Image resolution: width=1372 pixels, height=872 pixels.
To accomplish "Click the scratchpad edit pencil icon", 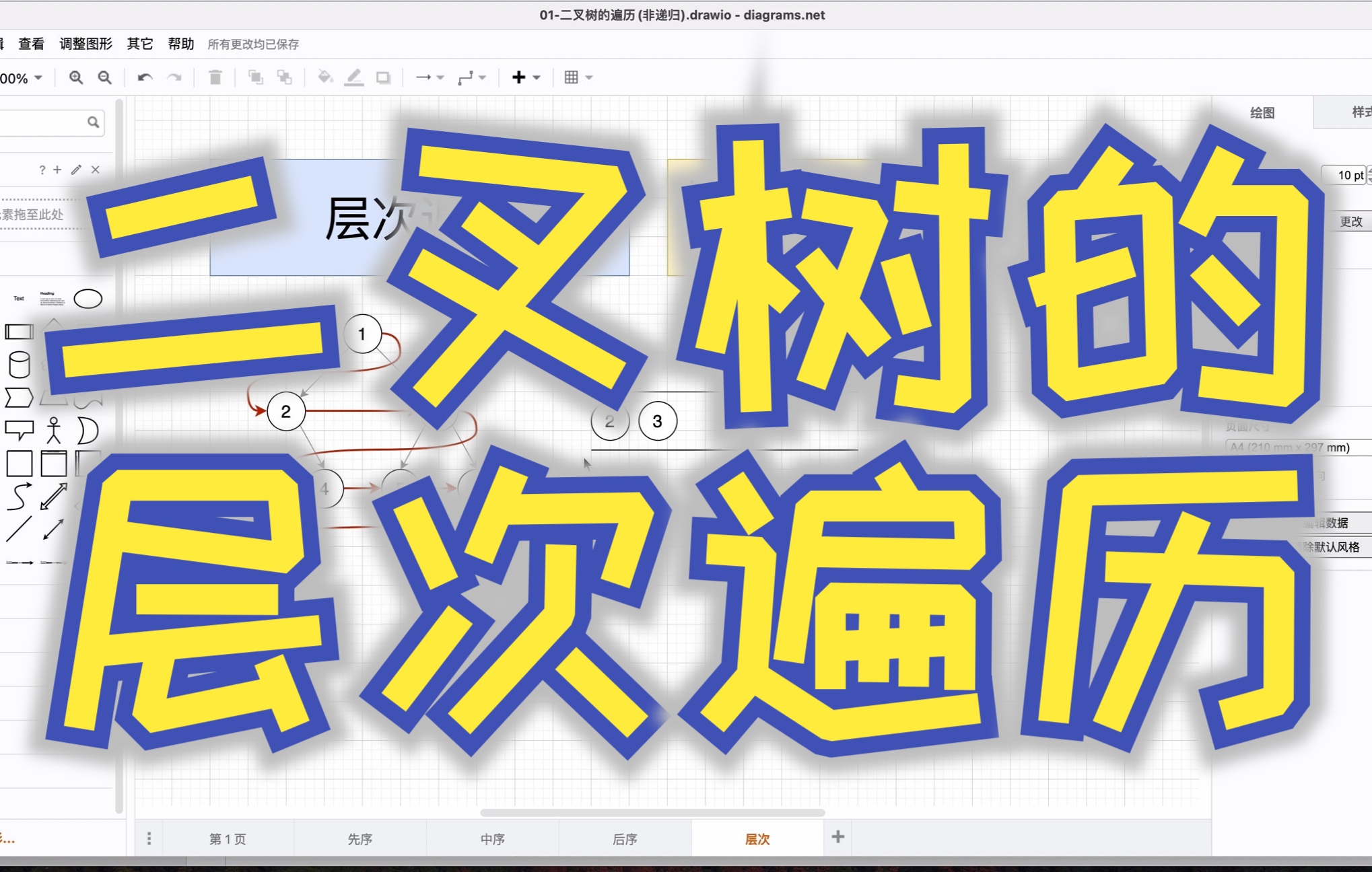I will [76, 170].
